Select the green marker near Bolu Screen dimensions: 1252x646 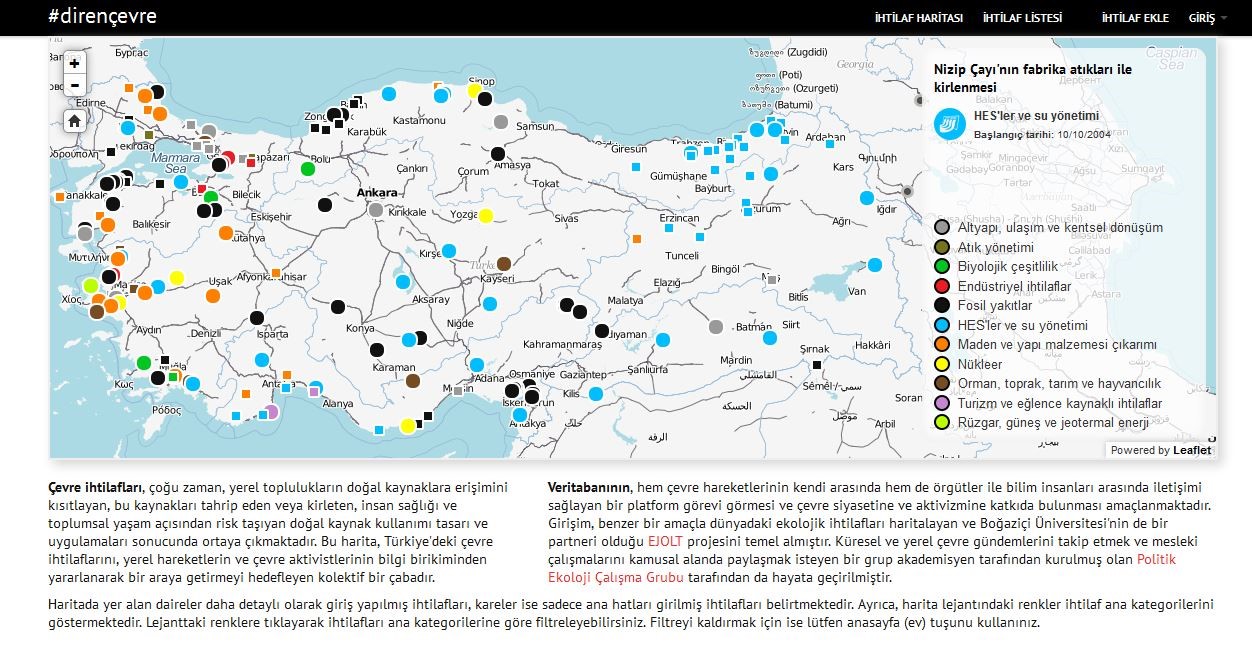pos(308,168)
